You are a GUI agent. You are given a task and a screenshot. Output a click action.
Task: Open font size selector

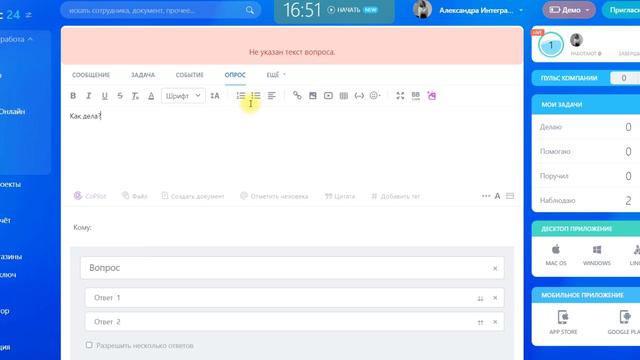pyautogui.click(x=215, y=96)
